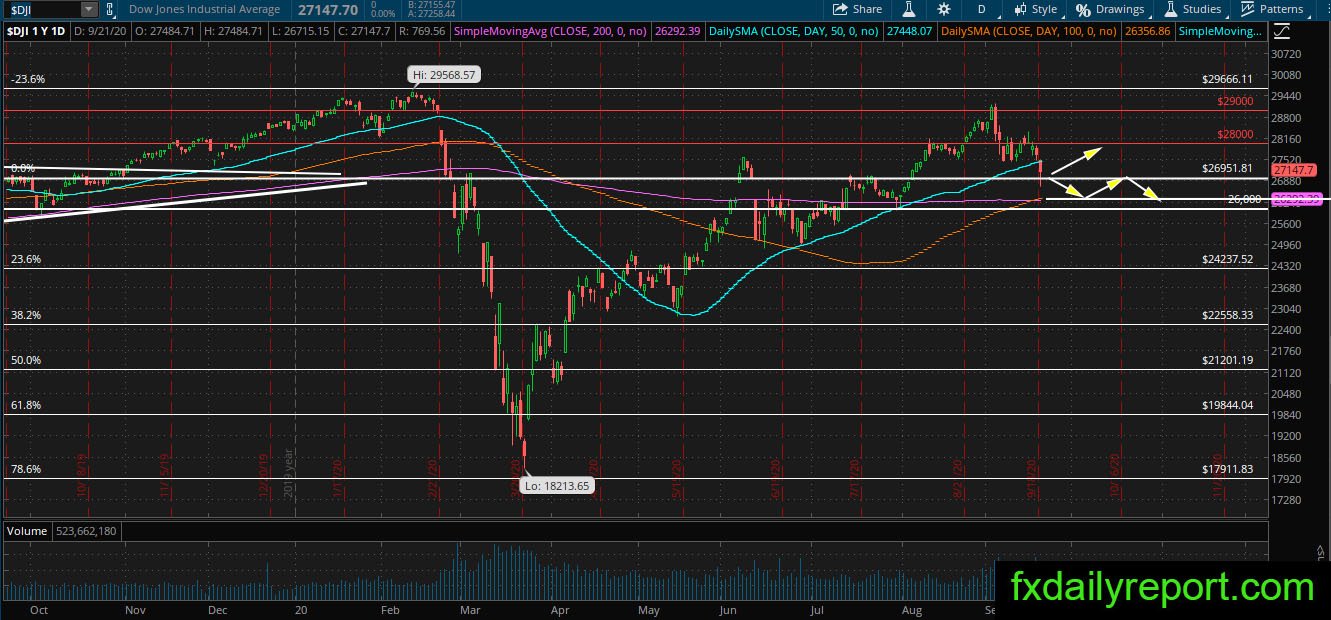Click the $22558.33 Fibonacci price label
The height and width of the screenshot is (620, 1331).
pos(1227,315)
